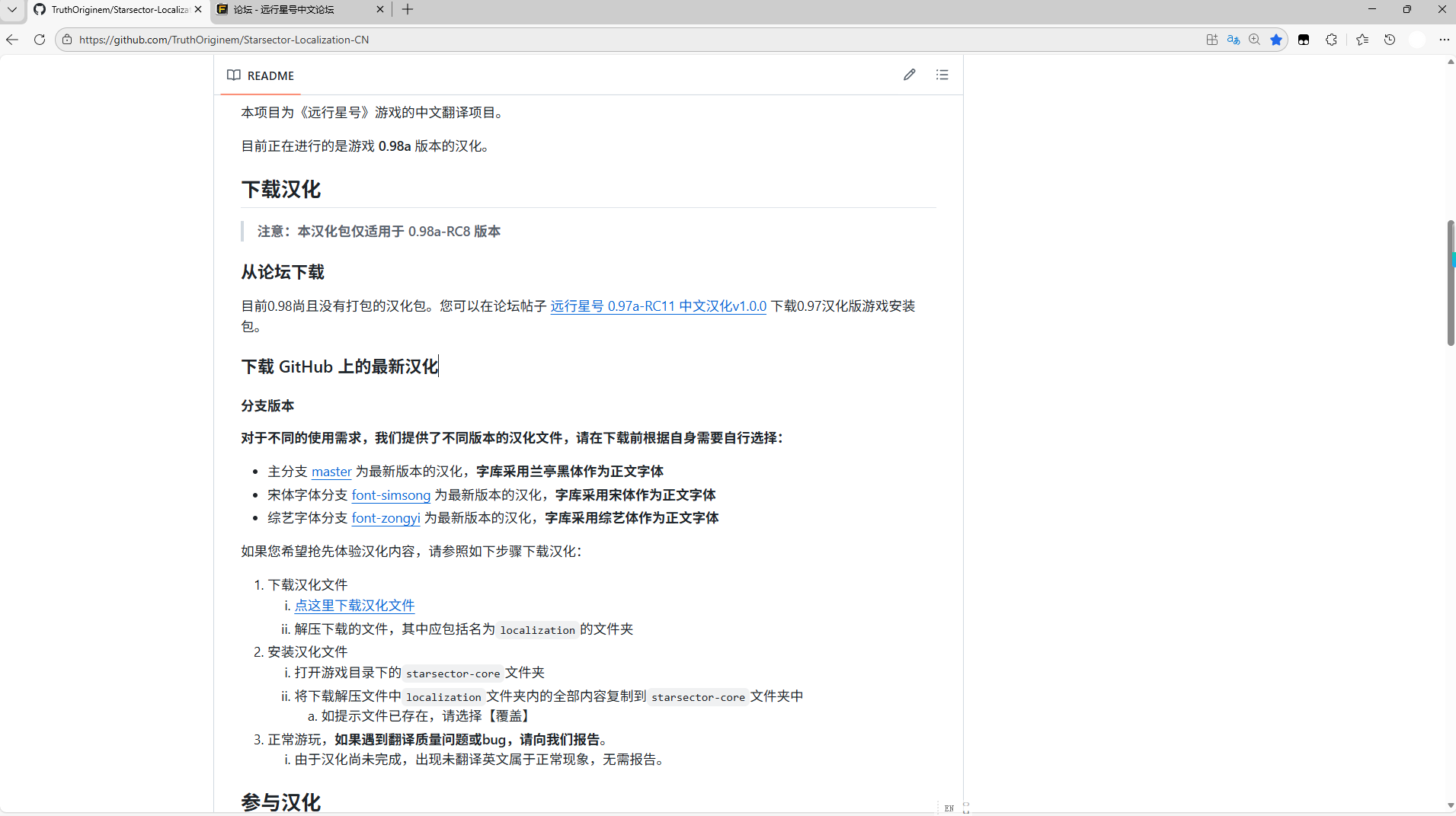Screen dimensions: 1456x816
Task: Toggle the favorite star in the address bar
Action: (1277, 40)
